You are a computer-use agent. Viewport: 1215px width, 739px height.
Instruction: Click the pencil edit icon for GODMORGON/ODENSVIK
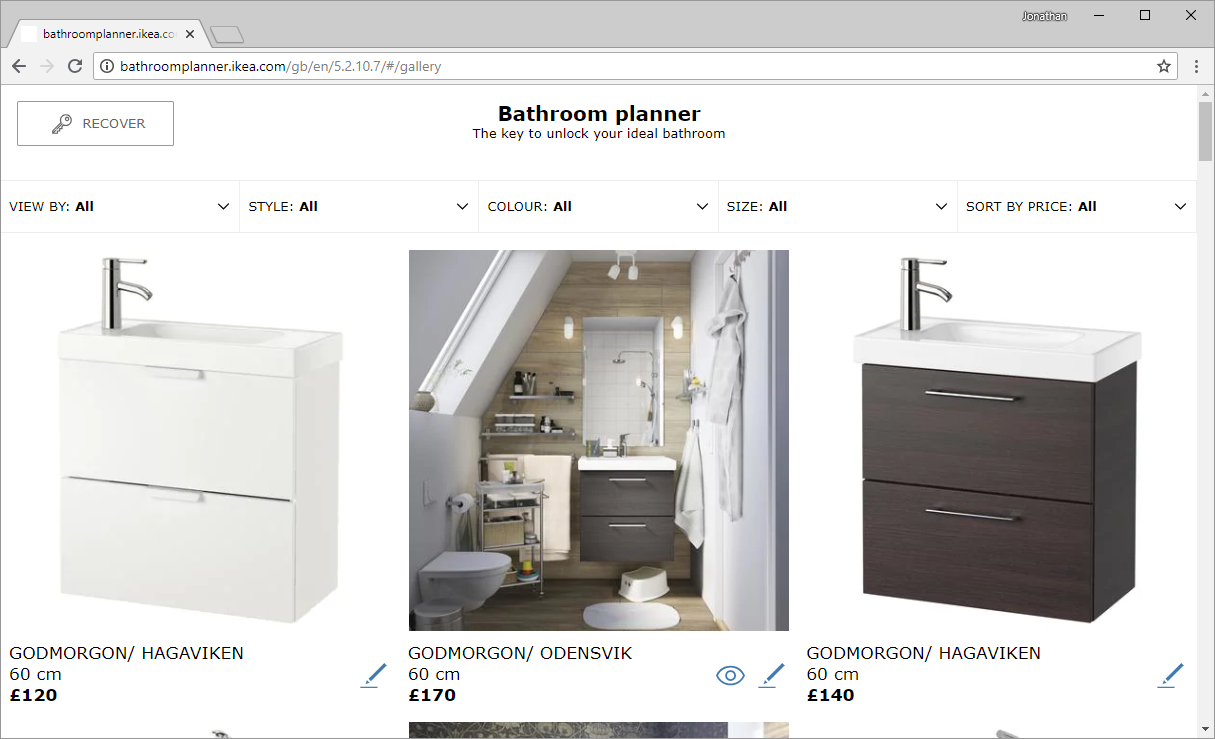click(772, 675)
